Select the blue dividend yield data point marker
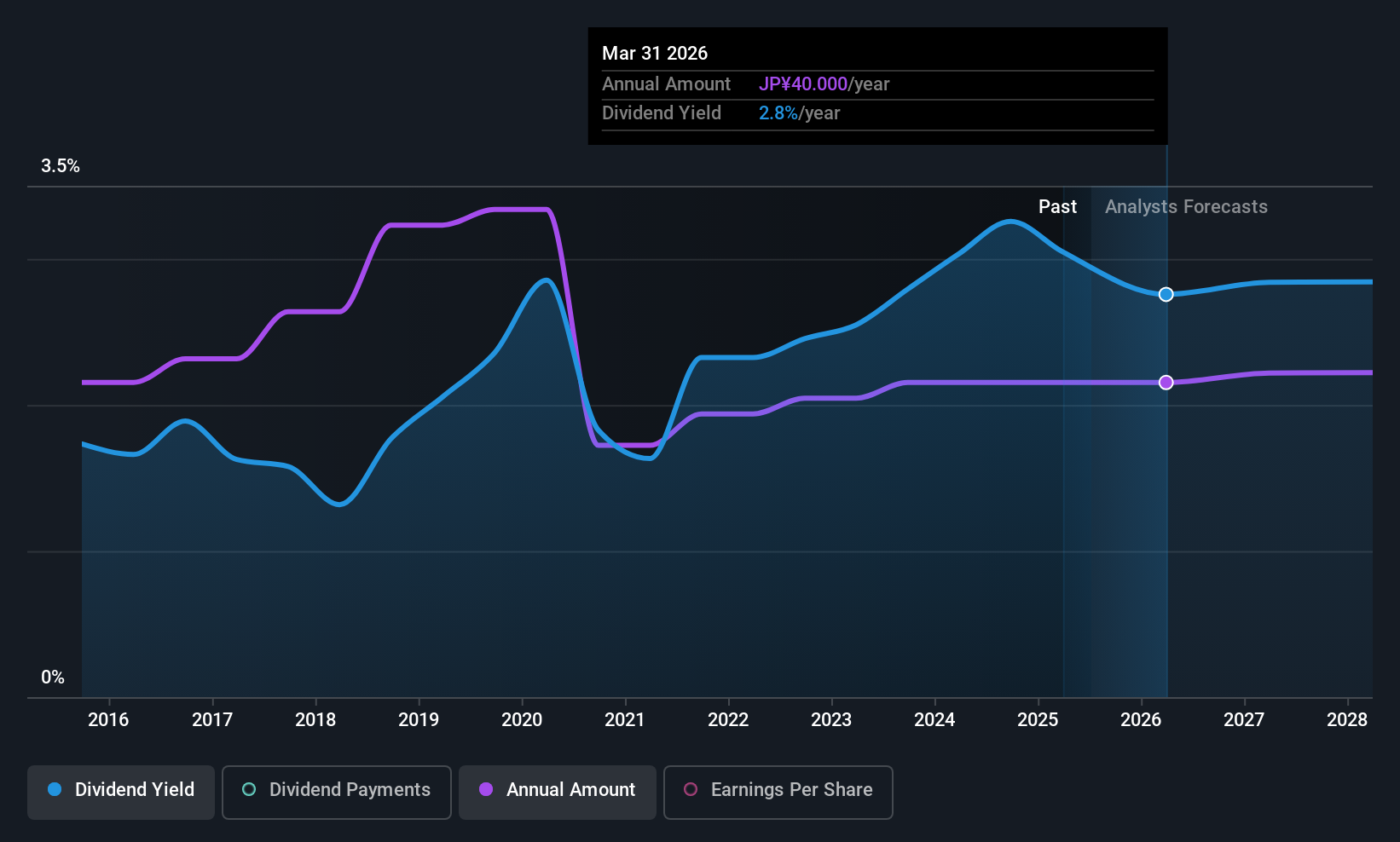Viewport: 1400px width, 842px height. point(1166,294)
